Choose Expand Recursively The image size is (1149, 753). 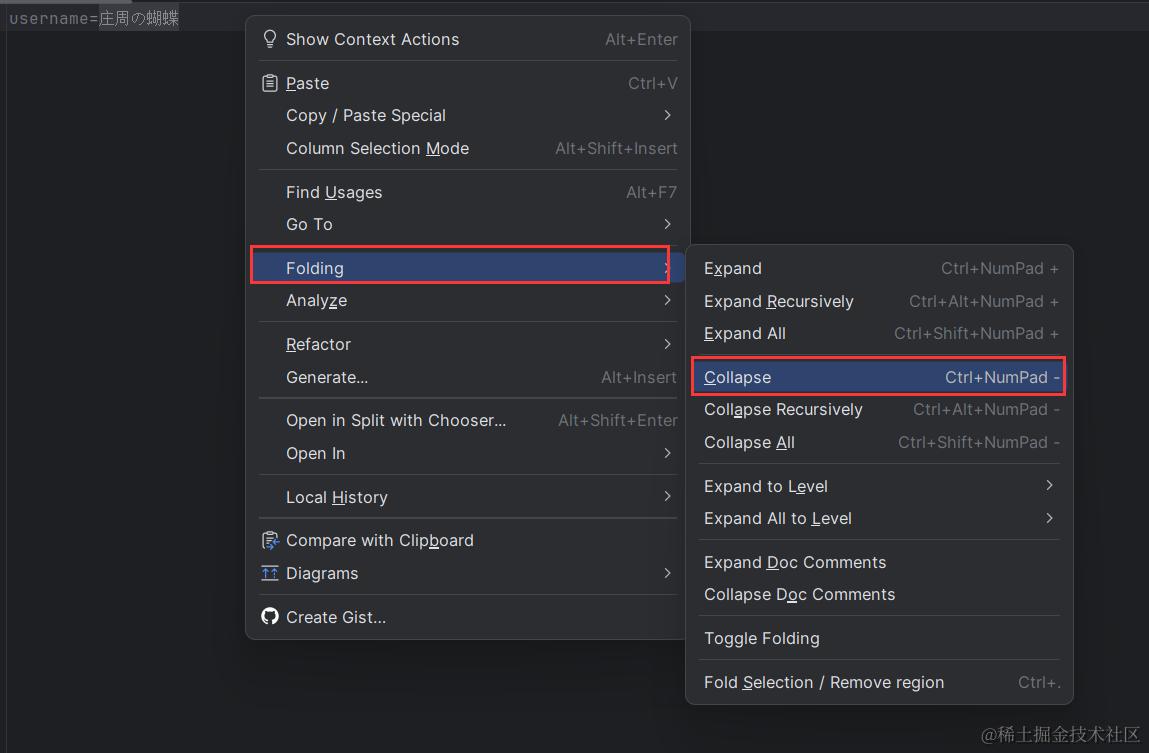[x=879, y=301]
